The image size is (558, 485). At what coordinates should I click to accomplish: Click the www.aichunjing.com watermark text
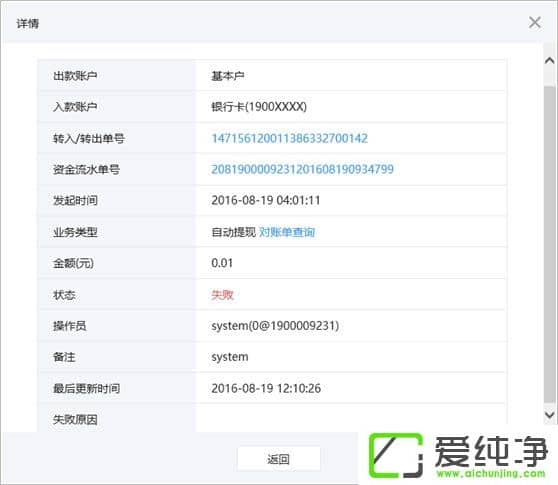click(491, 474)
